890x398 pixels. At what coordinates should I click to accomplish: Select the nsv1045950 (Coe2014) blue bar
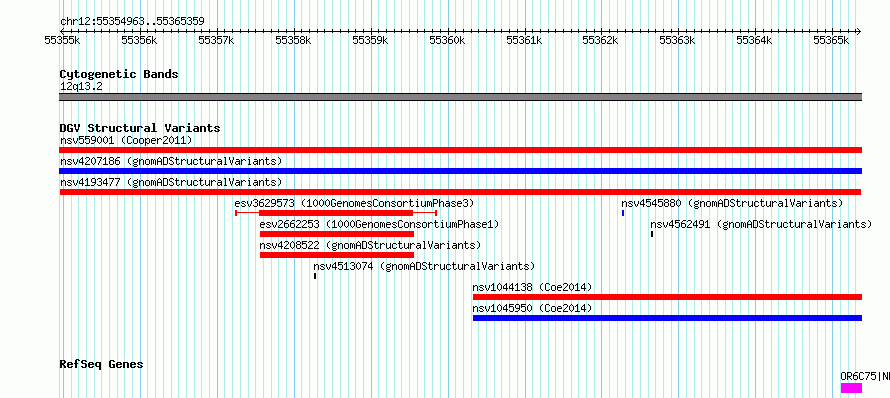click(668, 318)
